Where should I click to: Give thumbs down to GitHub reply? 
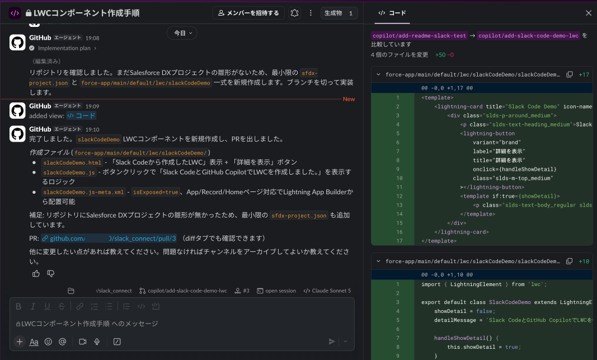click(x=51, y=274)
